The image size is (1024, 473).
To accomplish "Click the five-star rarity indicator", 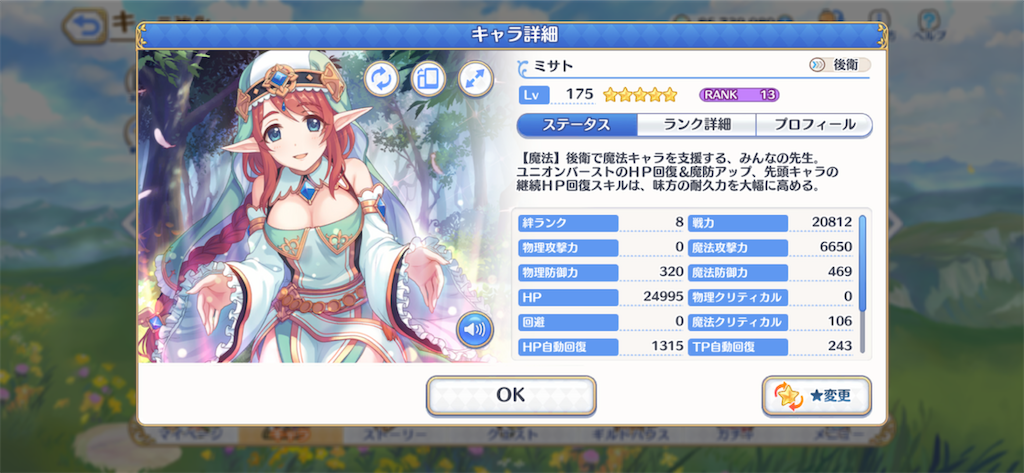I will pos(640,95).
